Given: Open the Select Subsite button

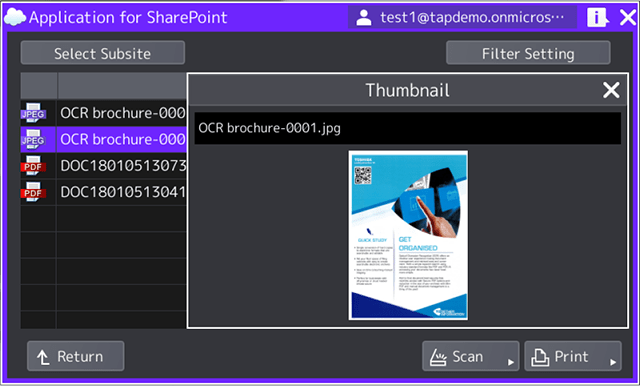Looking at the screenshot, I should point(103,53).
